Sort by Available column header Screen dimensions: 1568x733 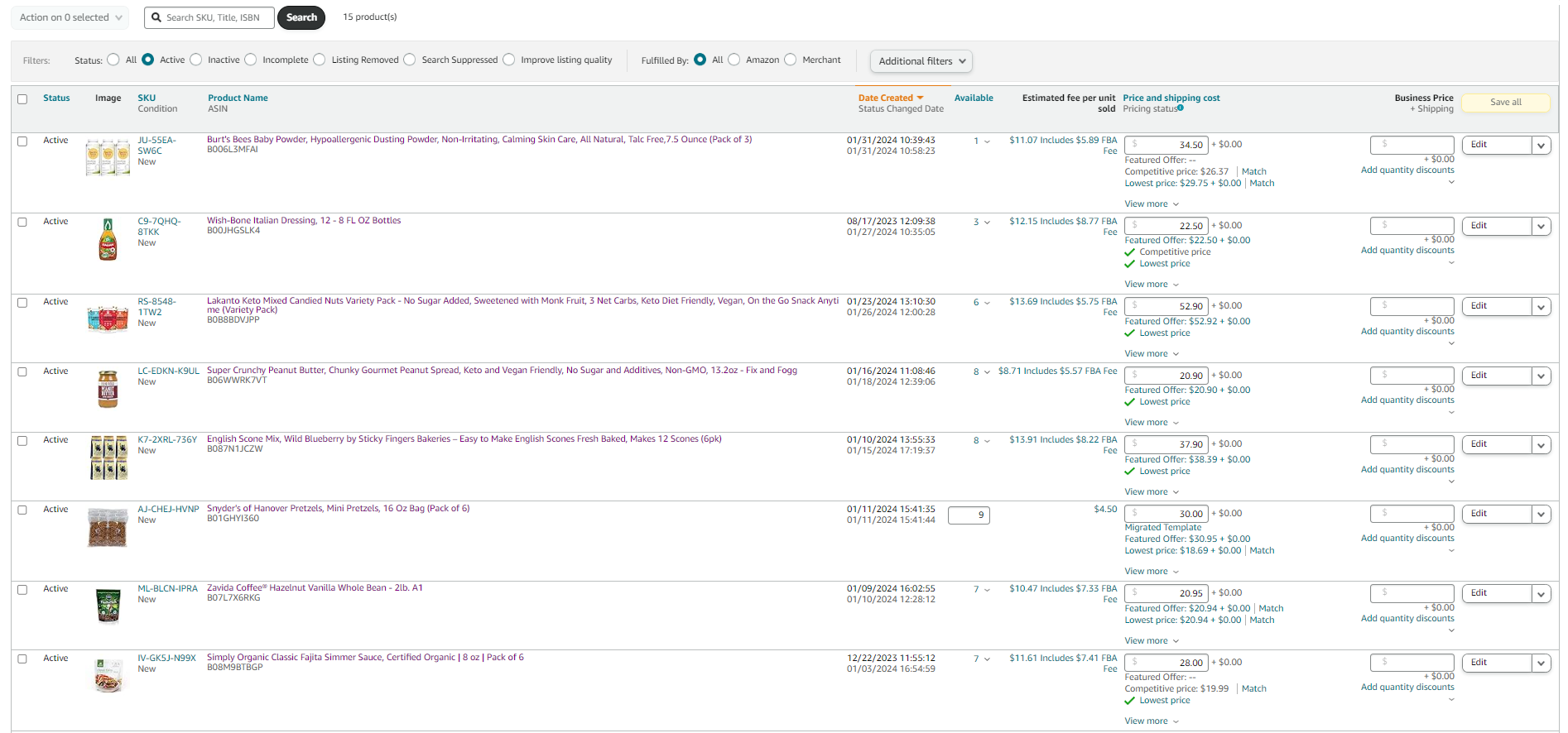coord(974,98)
